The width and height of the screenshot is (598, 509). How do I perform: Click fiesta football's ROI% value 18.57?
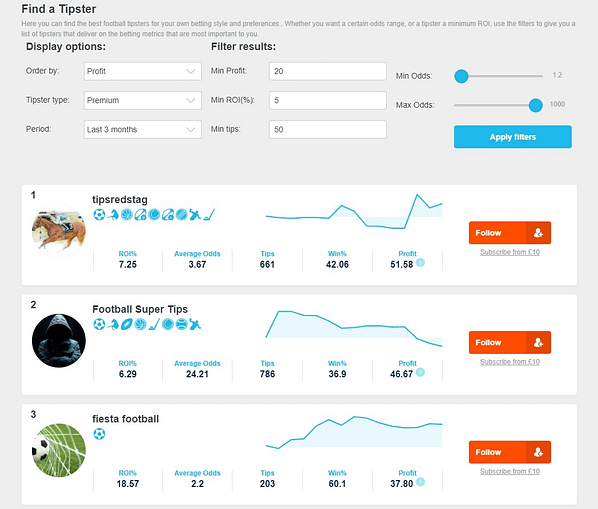(127, 484)
